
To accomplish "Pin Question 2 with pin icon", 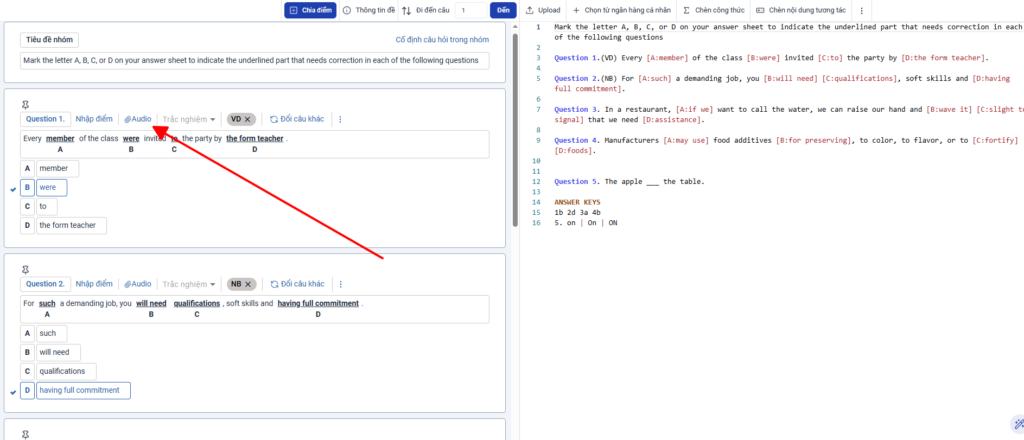I will [25, 270].
